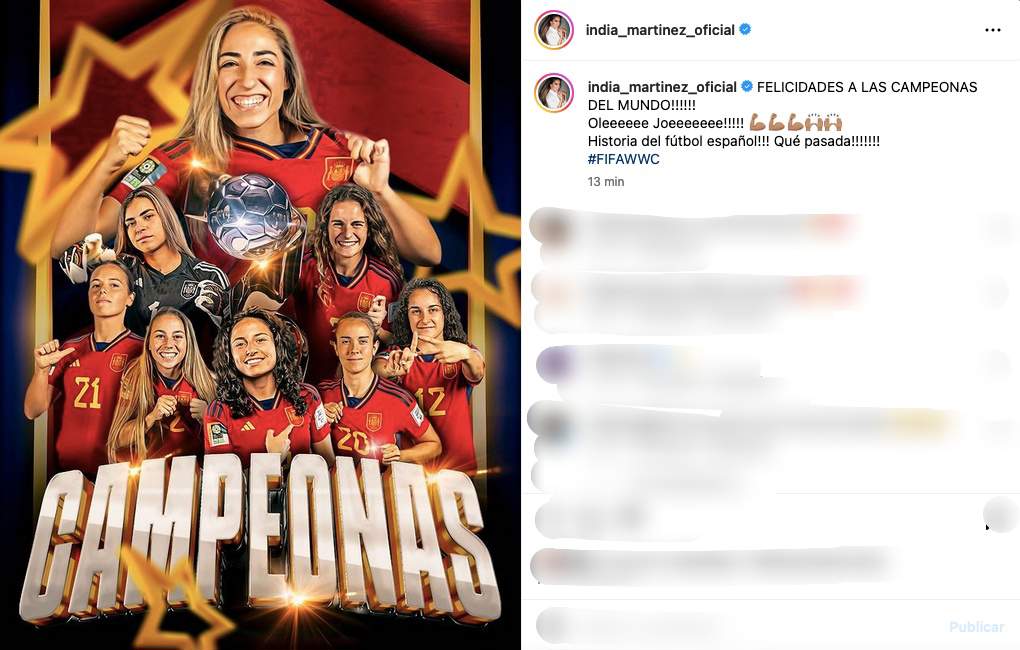Image resolution: width=1020 pixels, height=650 pixels.
Task: Open the #FIFAWWC hashtag link
Action: click(x=623, y=159)
